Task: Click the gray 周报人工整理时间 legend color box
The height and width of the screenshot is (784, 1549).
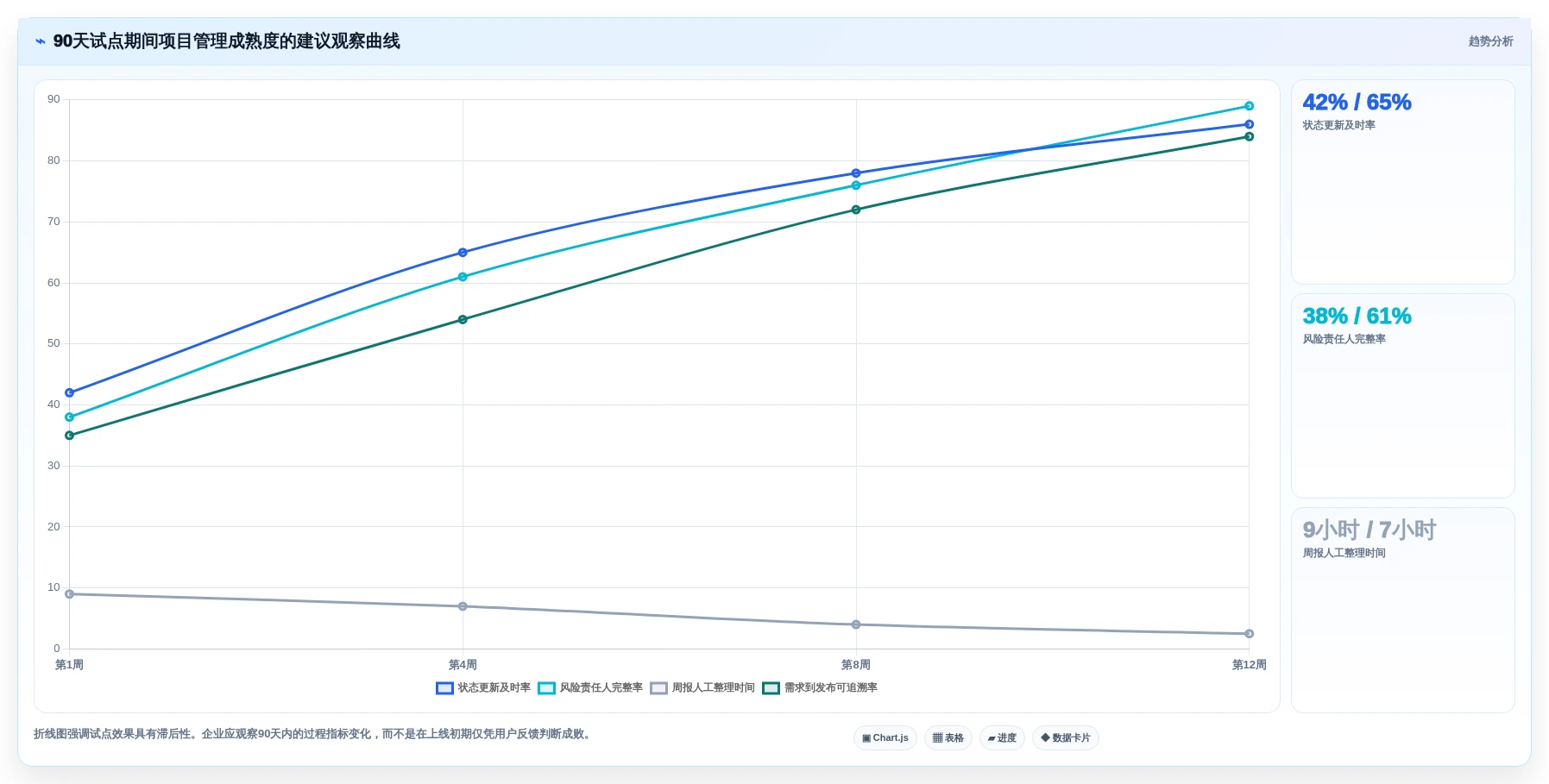Action: pyautogui.click(x=658, y=688)
